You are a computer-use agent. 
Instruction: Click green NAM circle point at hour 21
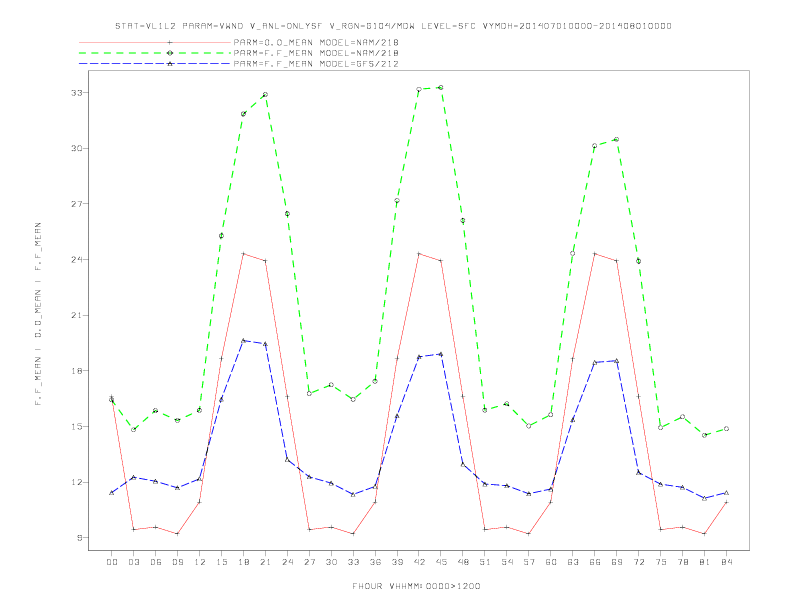[265, 94]
